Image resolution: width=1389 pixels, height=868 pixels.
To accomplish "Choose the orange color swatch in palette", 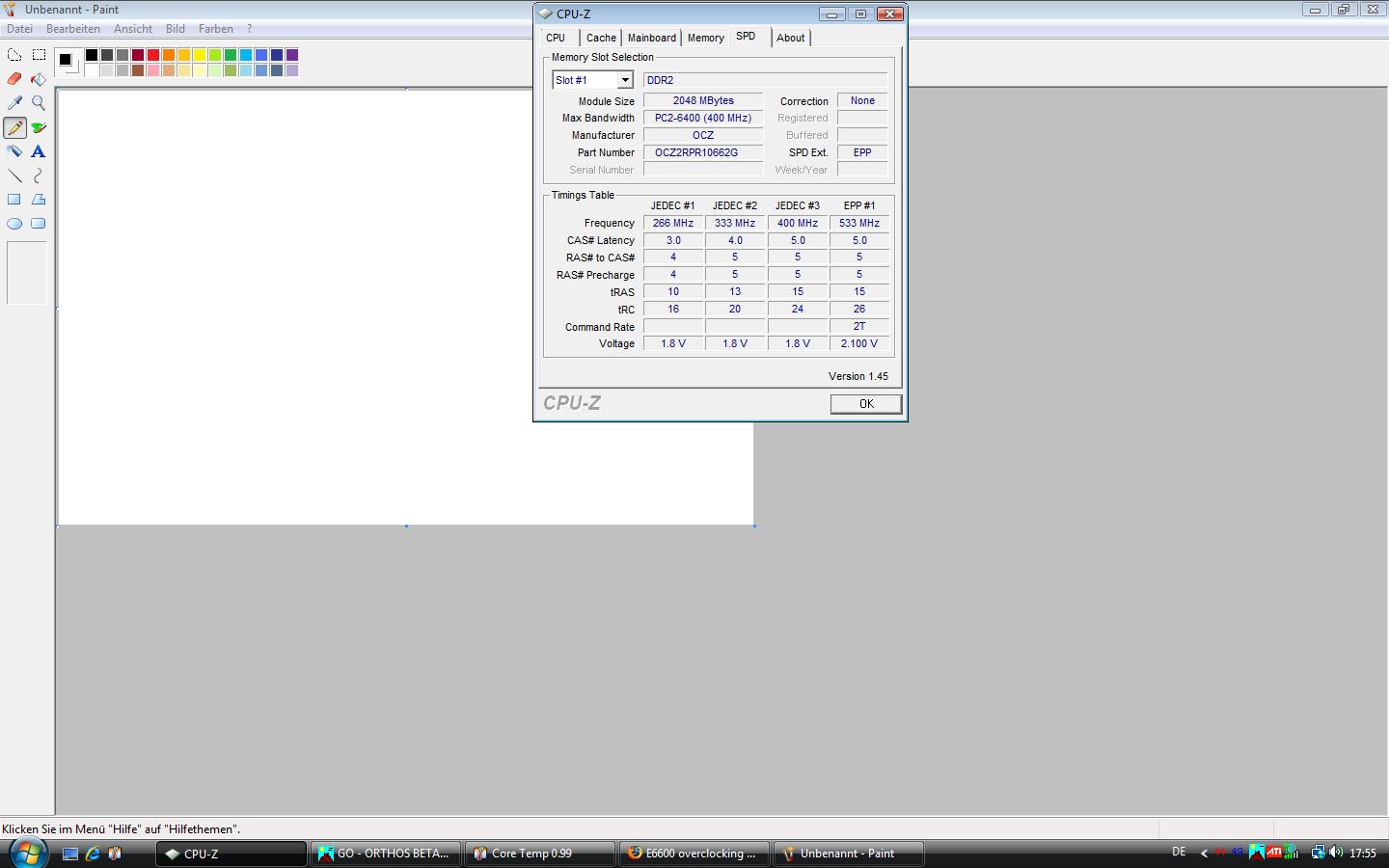I will pyautogui.click(x=169, y=55).
